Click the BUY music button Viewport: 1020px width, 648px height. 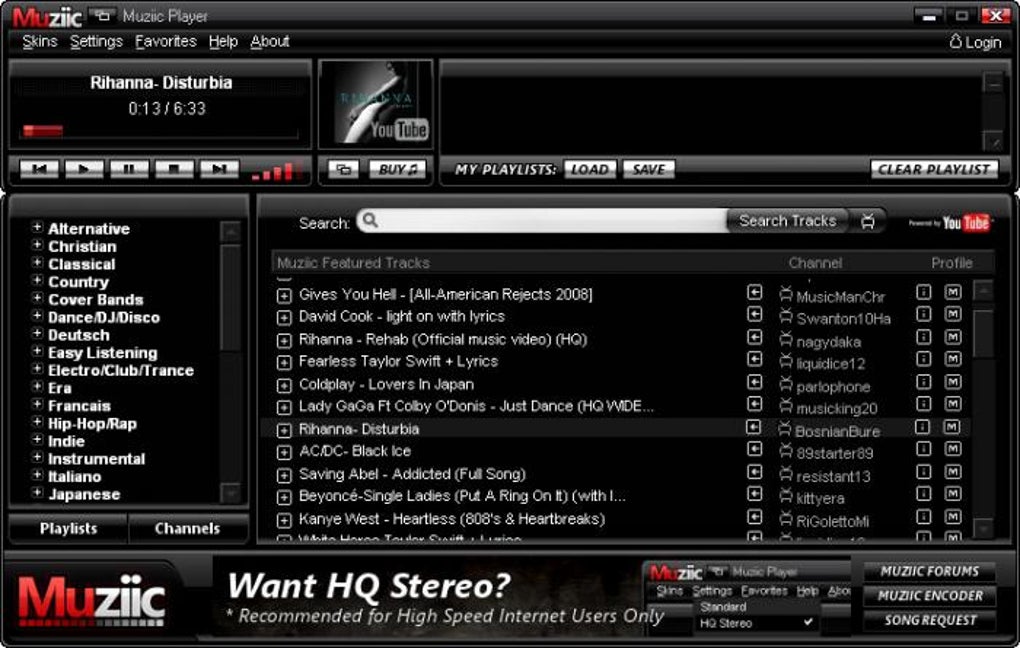[x=397, y=170]
